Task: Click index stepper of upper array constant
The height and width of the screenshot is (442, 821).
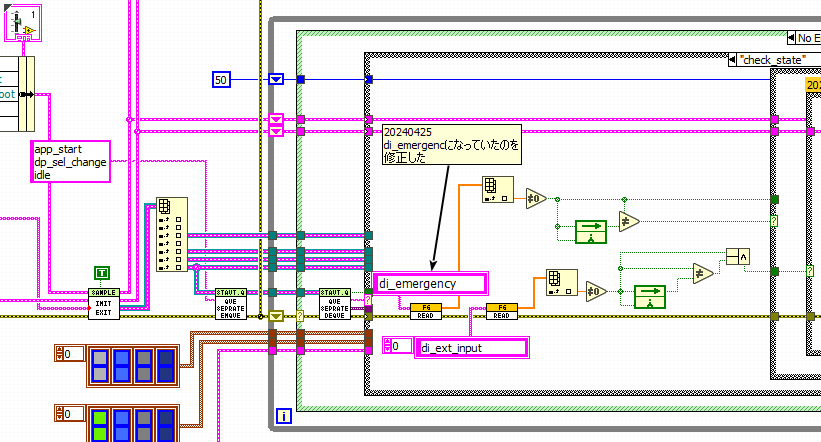Action: 59,354
